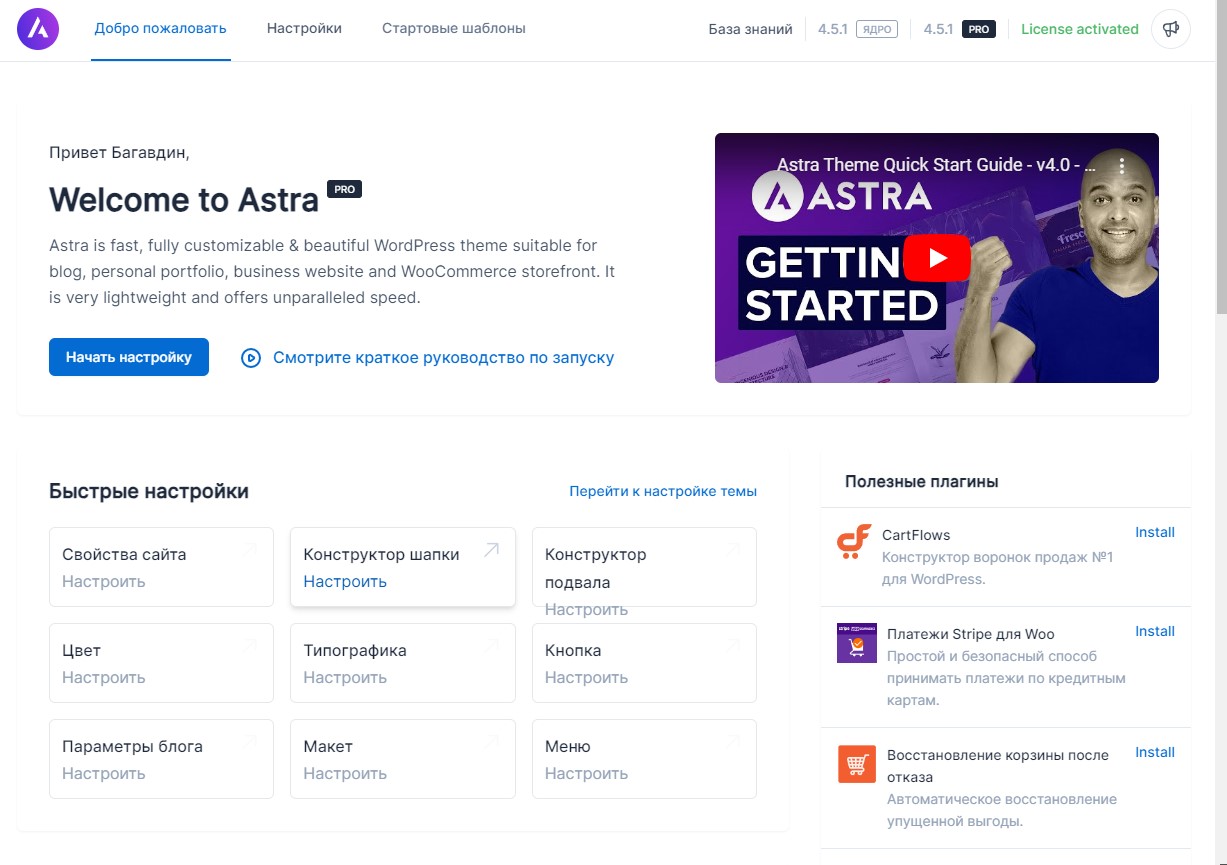
Task: Open the Типографика quick setting card
Action: pyautogui.click(x=402, y=662)
